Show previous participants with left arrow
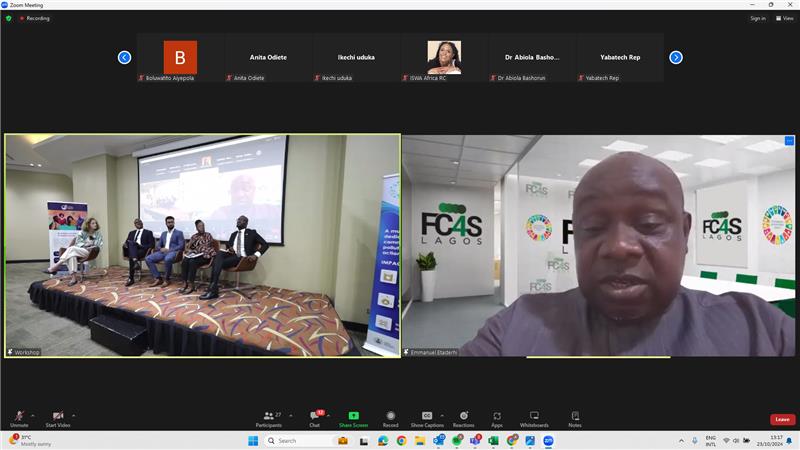Image resolution: width=800 pixels, height=450 pixels. point(124,58)
